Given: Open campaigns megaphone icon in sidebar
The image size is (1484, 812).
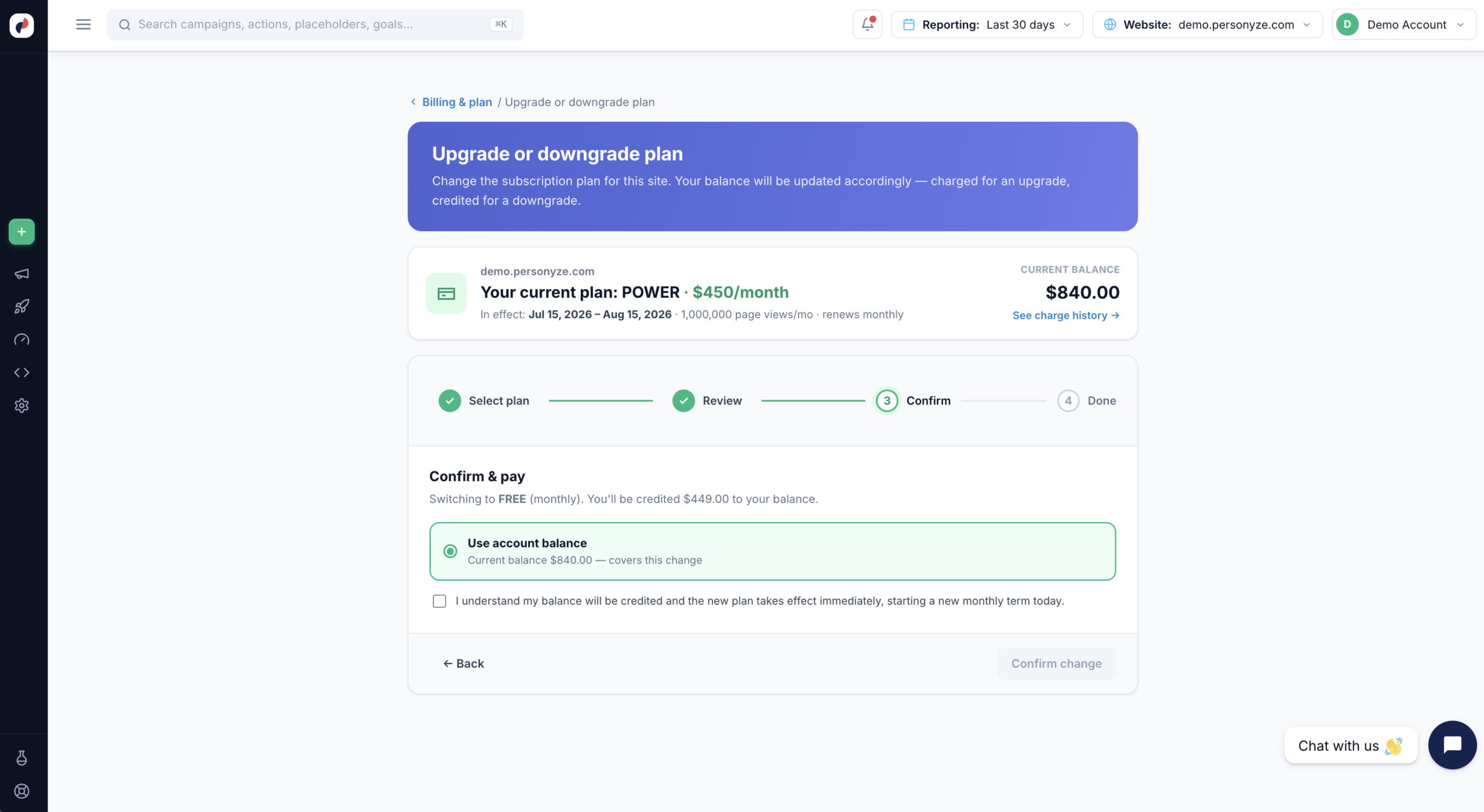Looking at the screenshot, I should (21, 274).
